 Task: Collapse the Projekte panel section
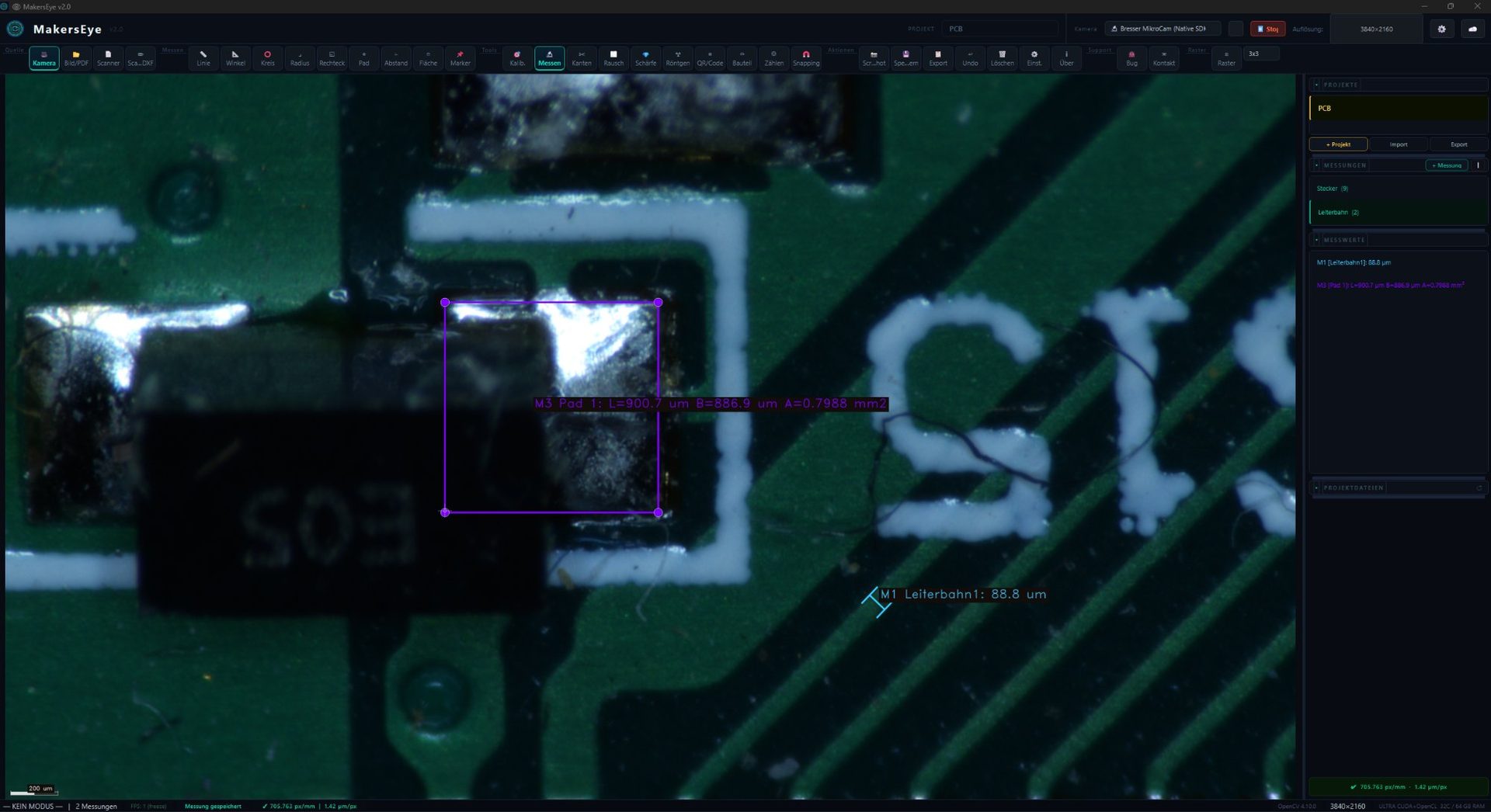[1316, 85]
